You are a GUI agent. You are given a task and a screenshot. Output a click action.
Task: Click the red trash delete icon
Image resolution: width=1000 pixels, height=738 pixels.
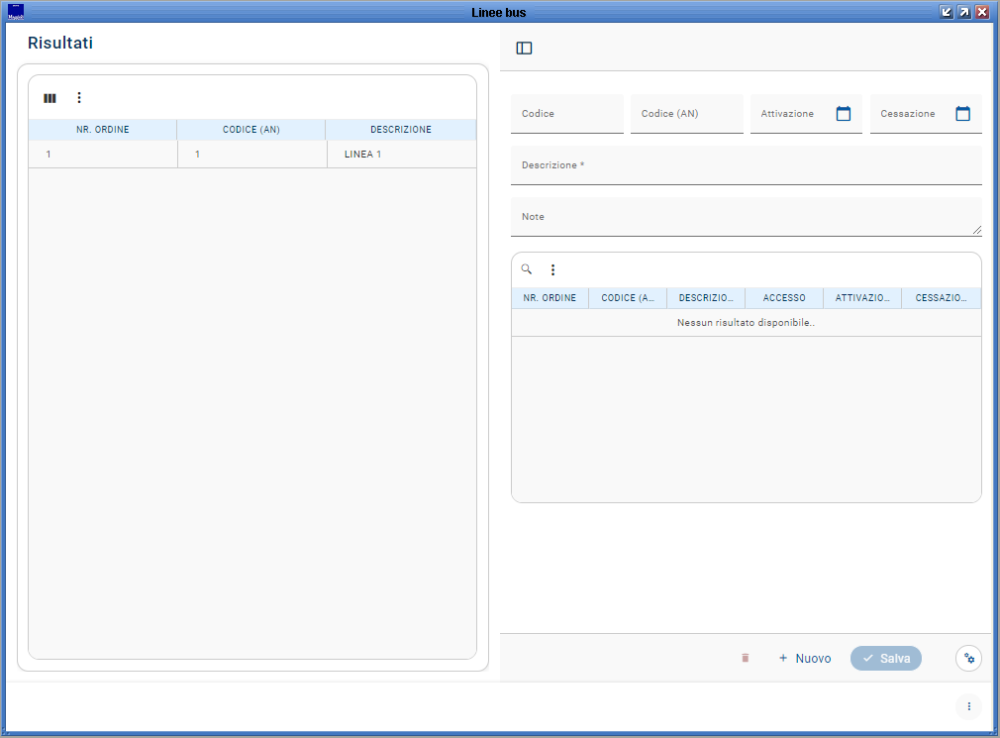(x=745, y=658)
